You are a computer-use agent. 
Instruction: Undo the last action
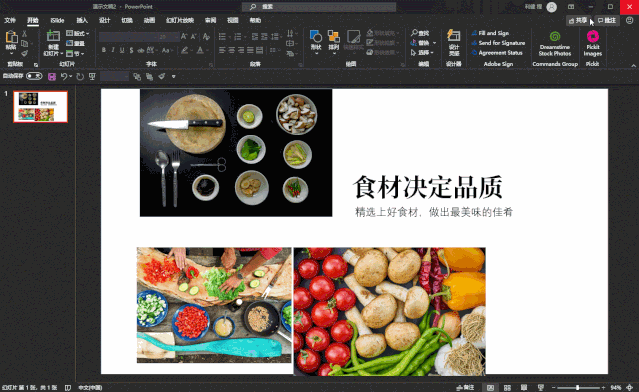pyautogui.click(x=64, y=77)
